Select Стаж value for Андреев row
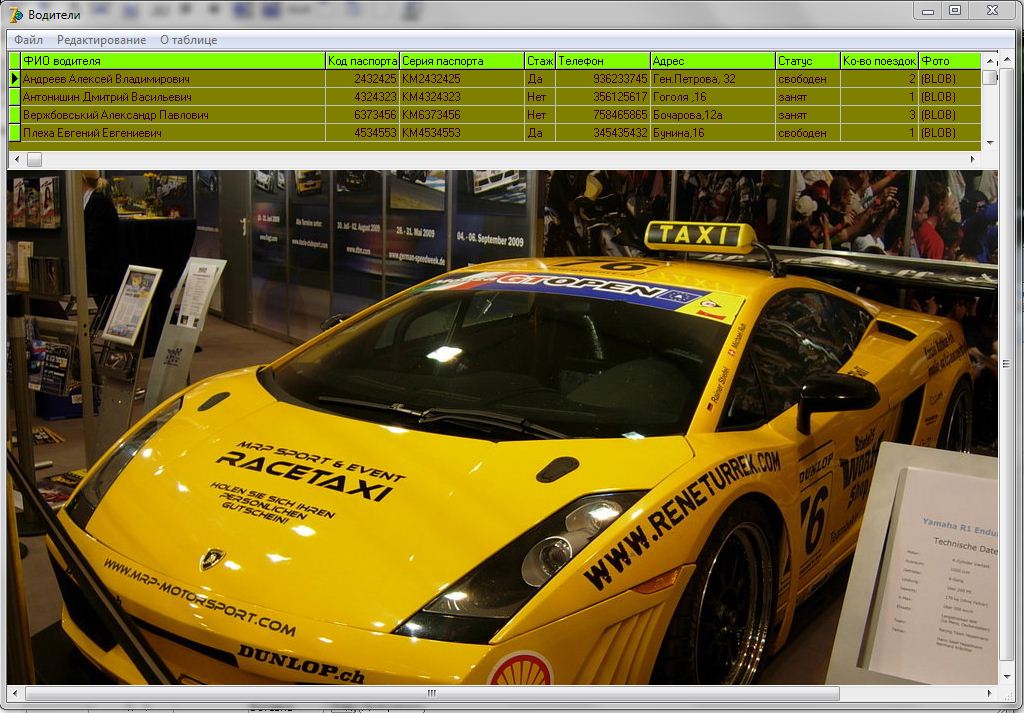 tap(540, 78)
